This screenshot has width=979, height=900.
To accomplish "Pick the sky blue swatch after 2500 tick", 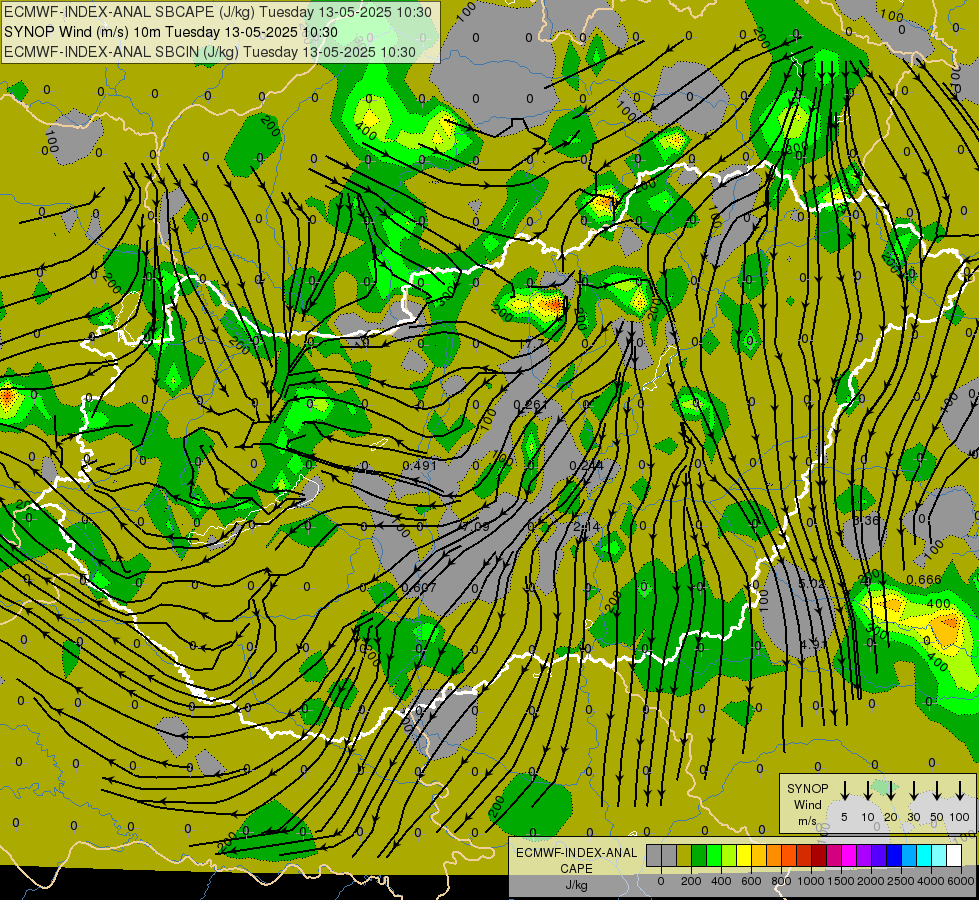I will click(908, 855).
